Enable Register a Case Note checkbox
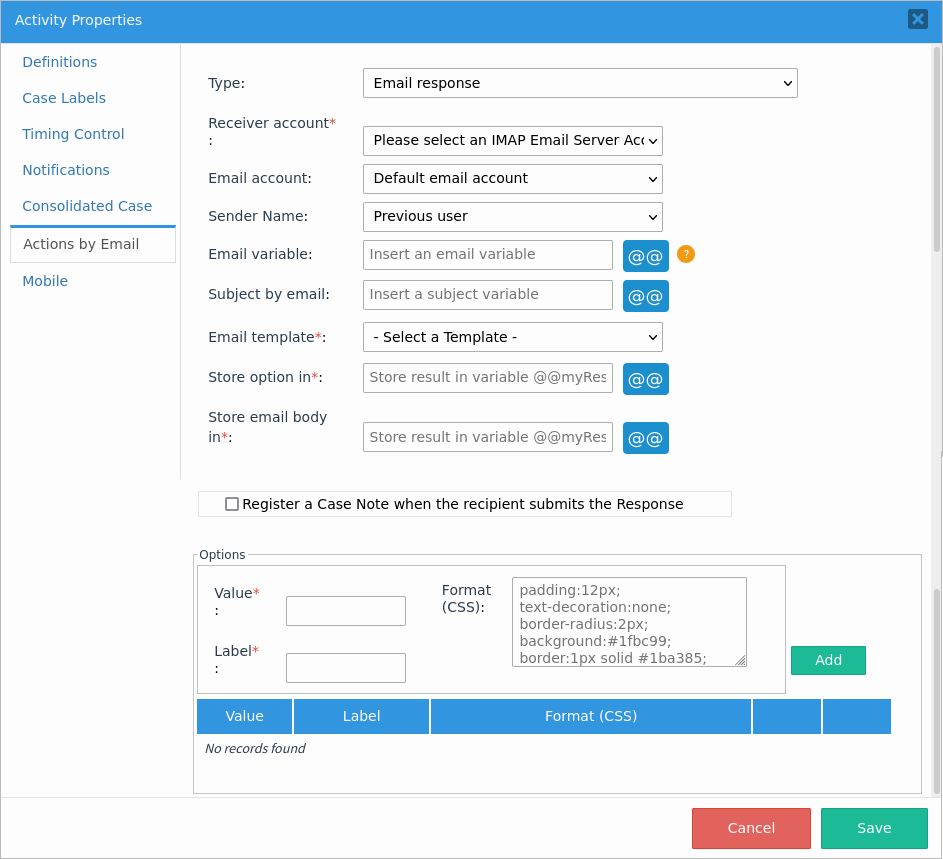943x859 pixels. coord(232,504)
